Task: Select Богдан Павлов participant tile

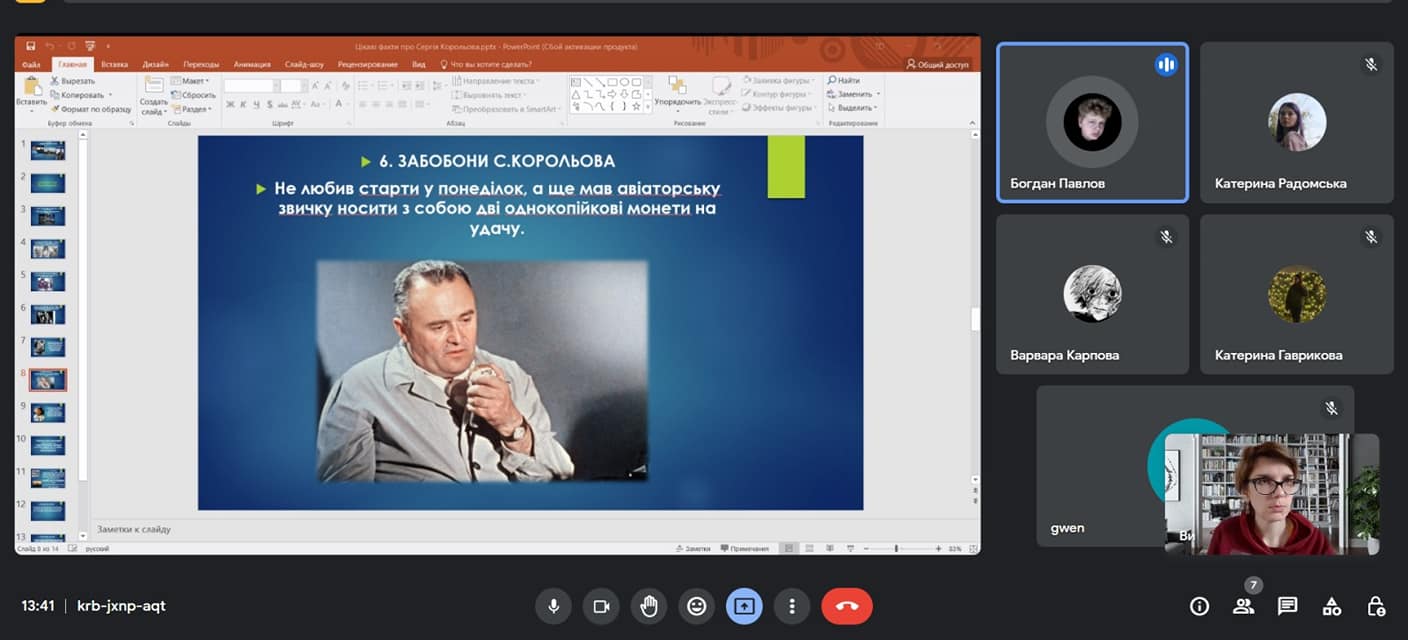Action: 1092,123
